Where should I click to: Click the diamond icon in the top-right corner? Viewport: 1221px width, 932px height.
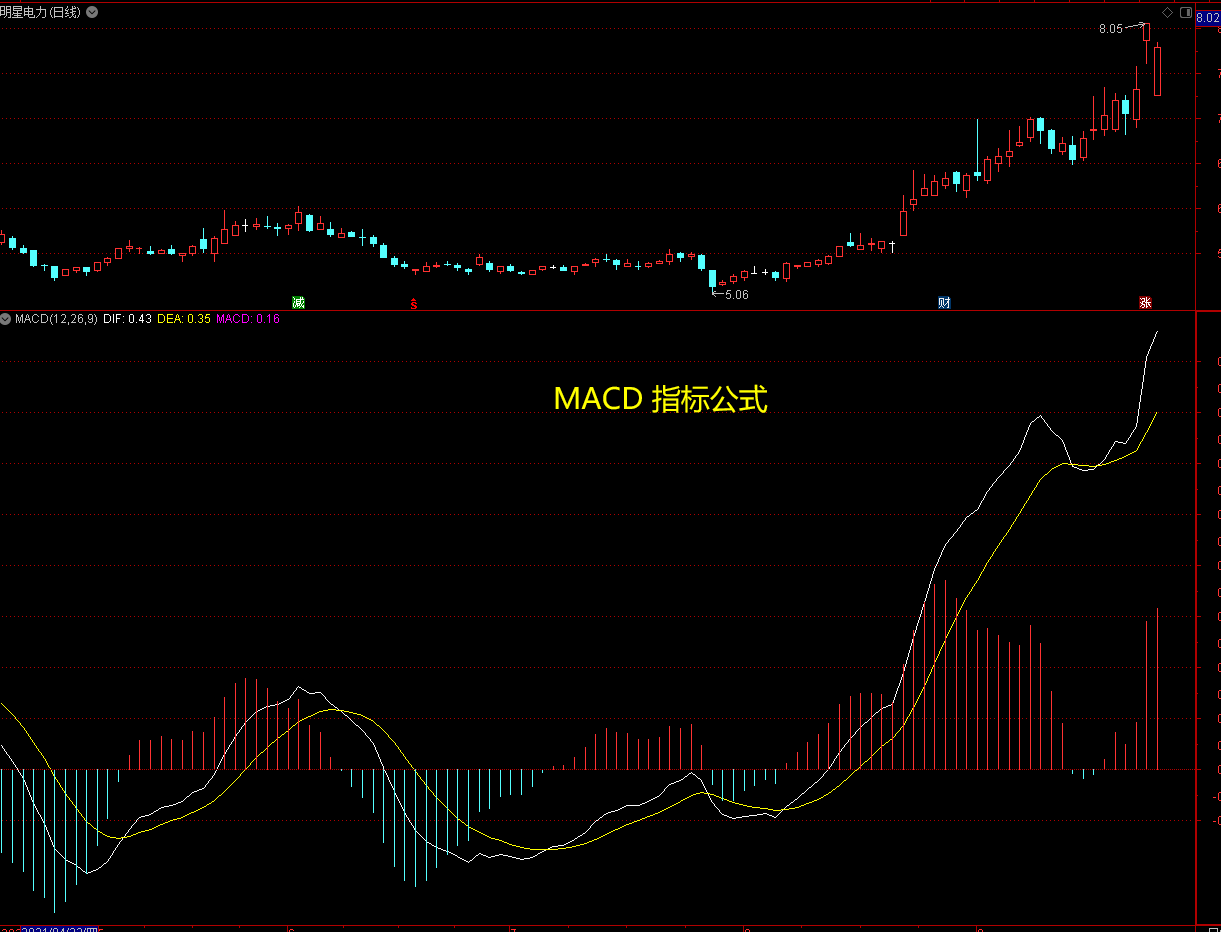(1167, 13)
